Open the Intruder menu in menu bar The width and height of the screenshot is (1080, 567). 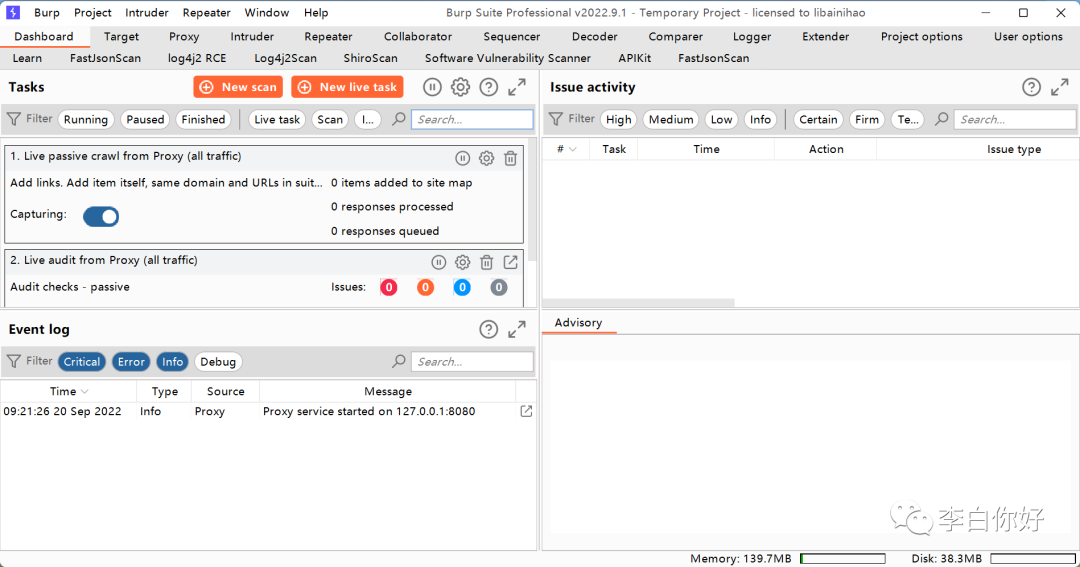tap(147, 12)
